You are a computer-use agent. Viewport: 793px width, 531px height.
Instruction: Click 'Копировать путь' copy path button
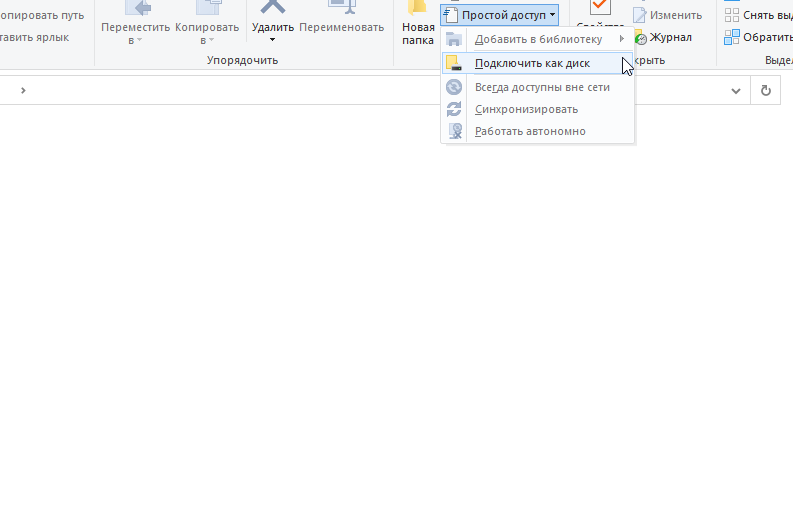point(42,15)
